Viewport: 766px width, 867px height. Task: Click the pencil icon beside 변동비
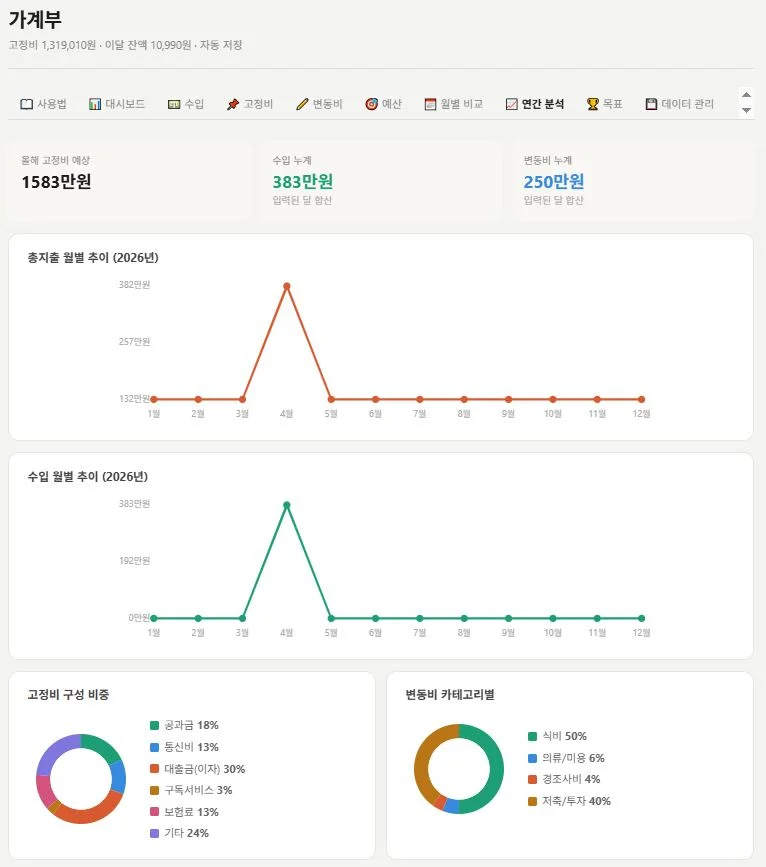302,104
